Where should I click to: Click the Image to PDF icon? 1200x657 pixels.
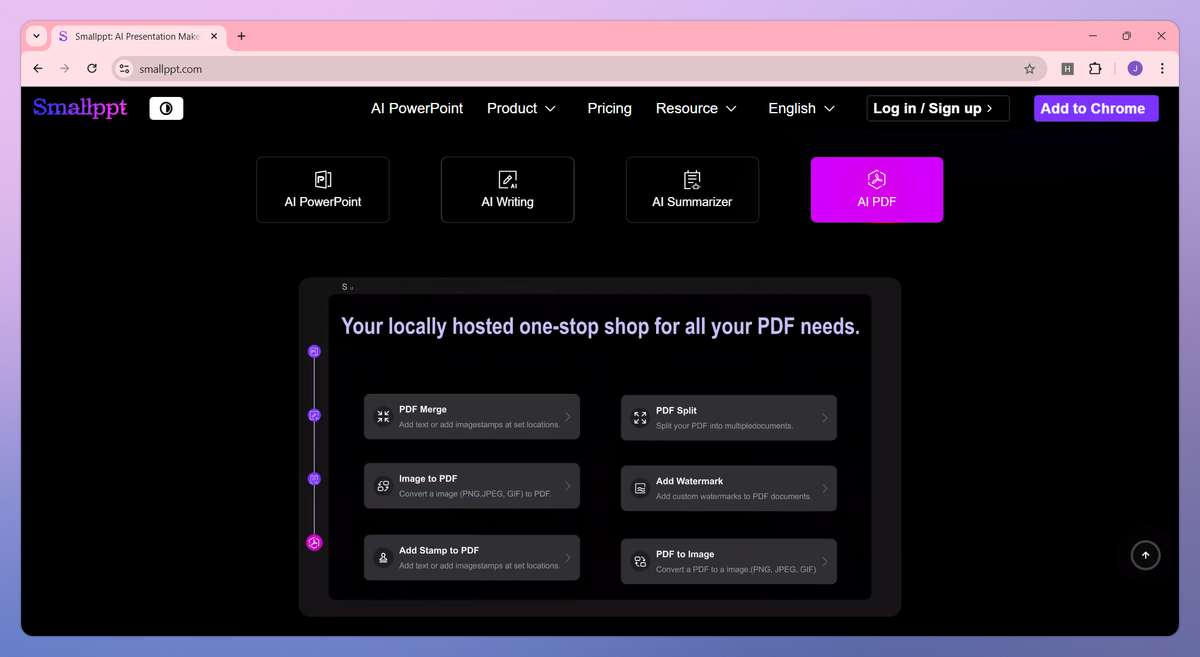383,486
